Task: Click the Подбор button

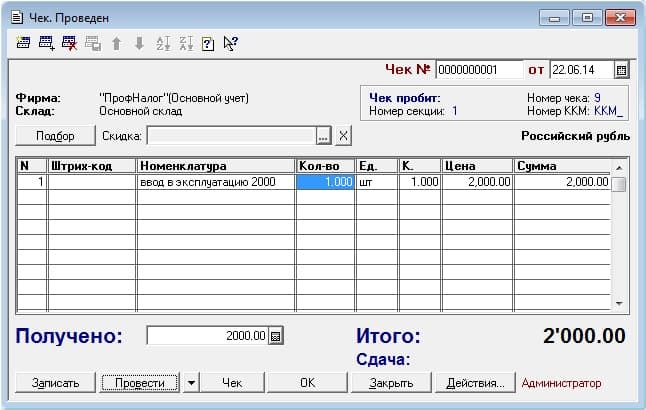Action: (x=55, y=136)
